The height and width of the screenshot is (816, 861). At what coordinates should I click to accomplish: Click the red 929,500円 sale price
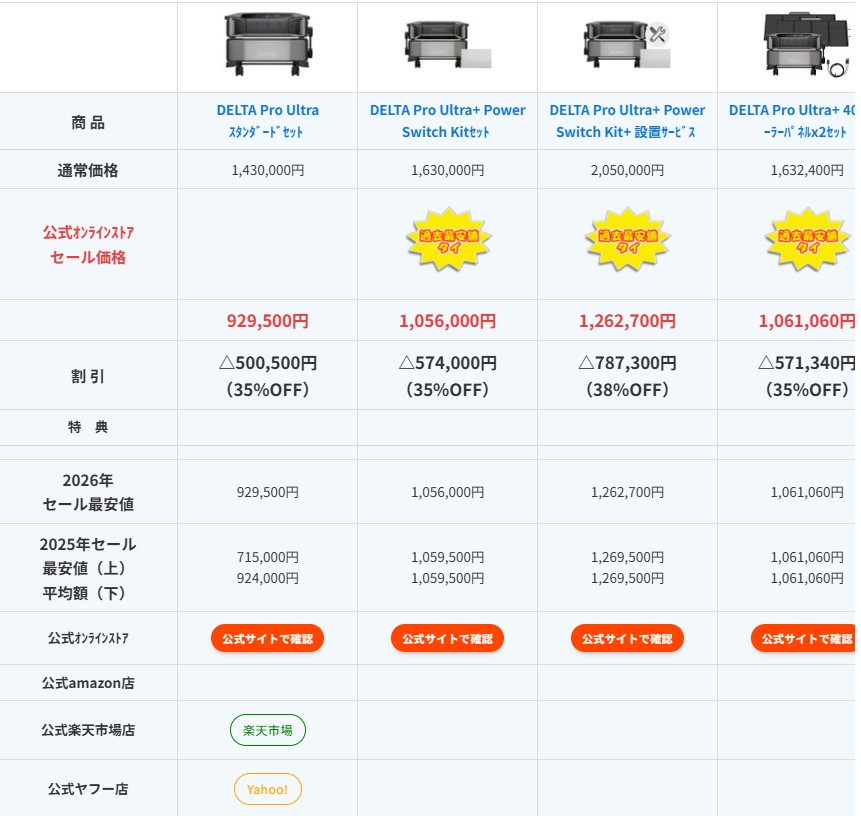(267, 321)
